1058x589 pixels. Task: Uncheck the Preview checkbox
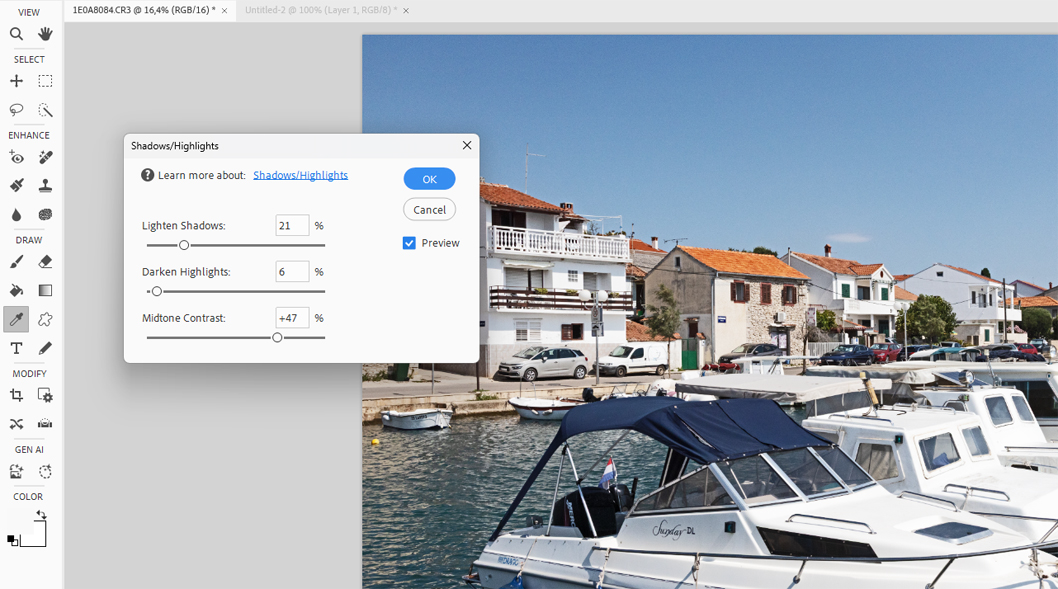click(409, 243)
